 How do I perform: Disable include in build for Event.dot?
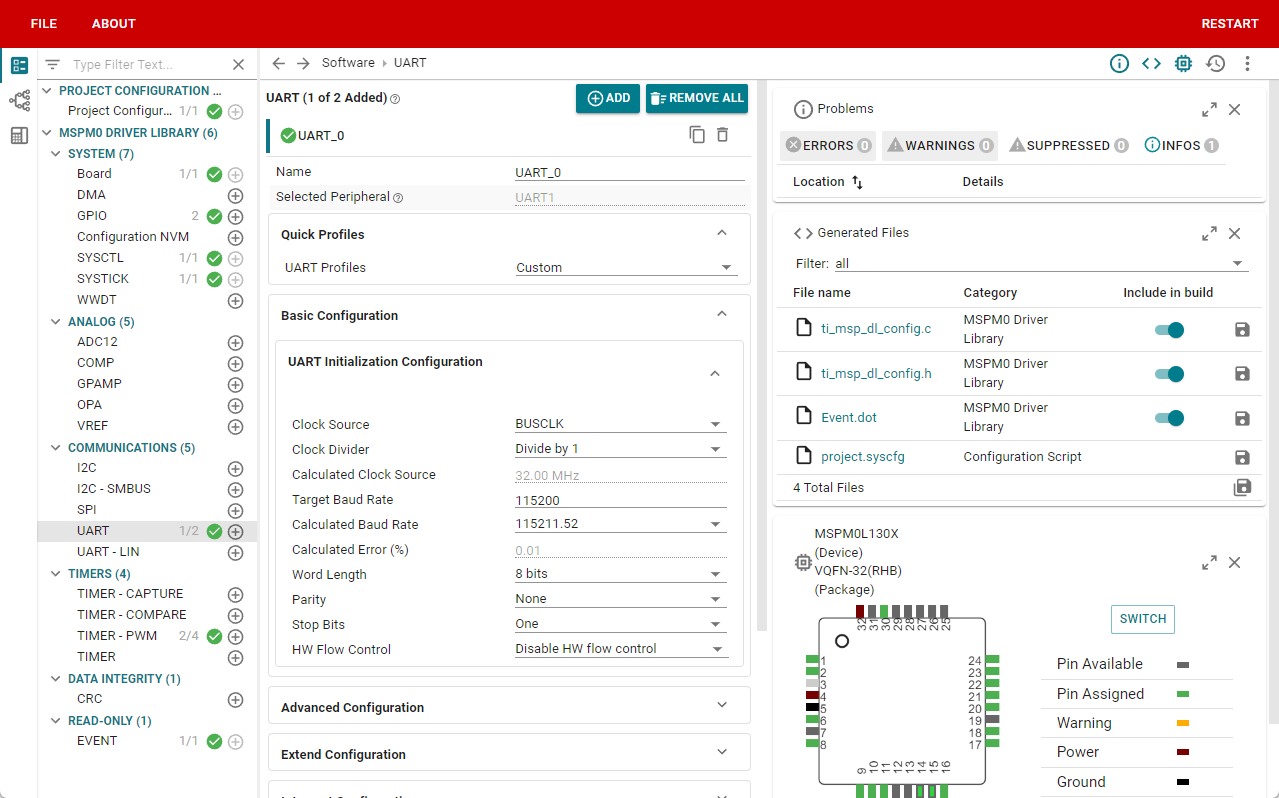click(1169, 418)
